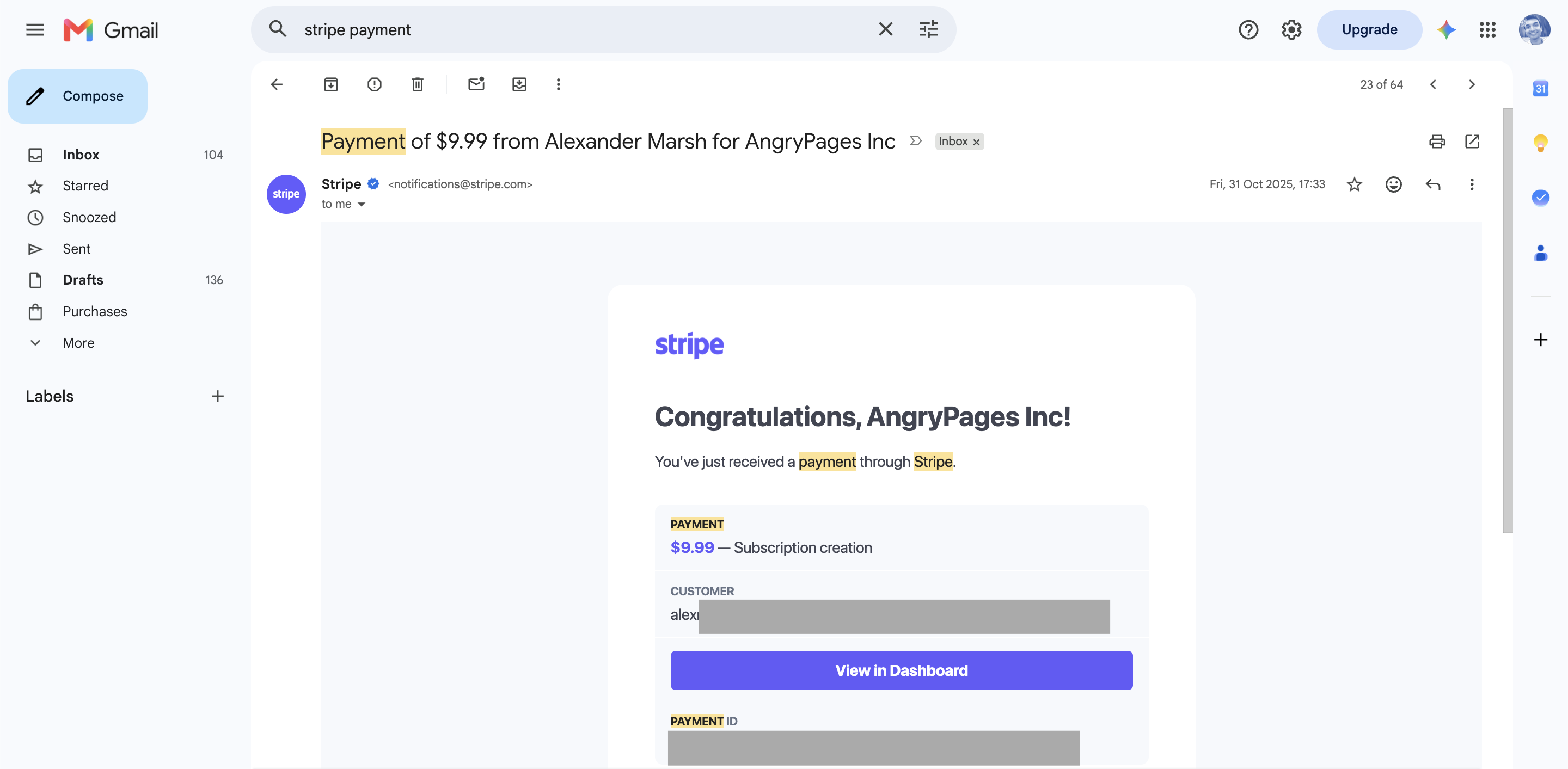The width and height of the screenshot is (1568, 769).
Task: Print the email conversation
Action: 1437,142
